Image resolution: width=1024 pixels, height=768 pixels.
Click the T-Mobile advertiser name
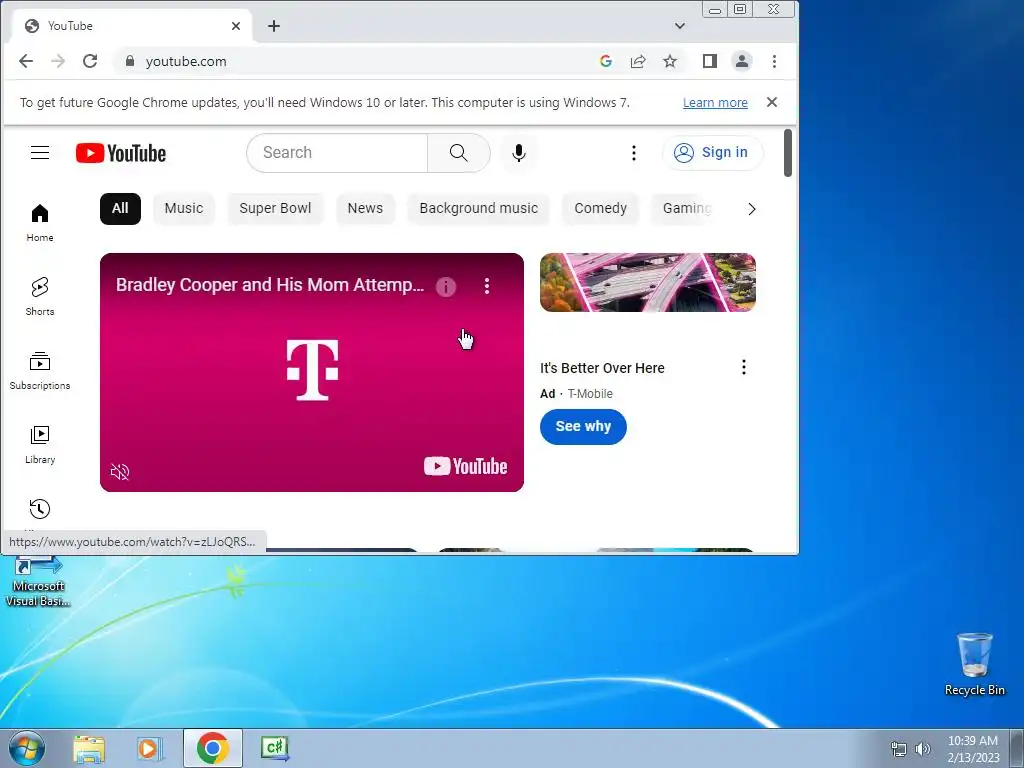coord(590,394)
